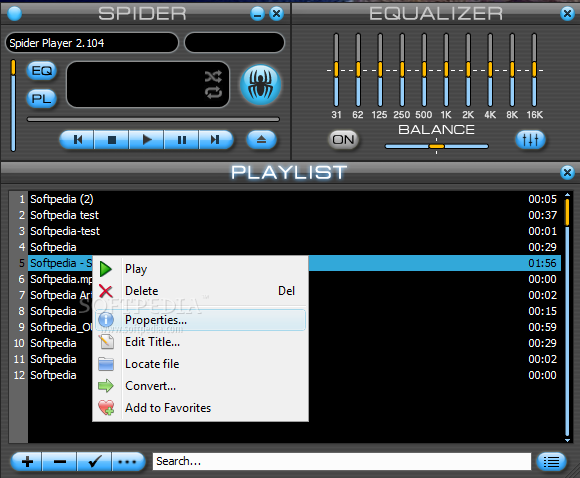The width and height of the screenshot is (580, 478).
Task: Choose Edit Title... in the context menu
Action: tap(200, 342)
